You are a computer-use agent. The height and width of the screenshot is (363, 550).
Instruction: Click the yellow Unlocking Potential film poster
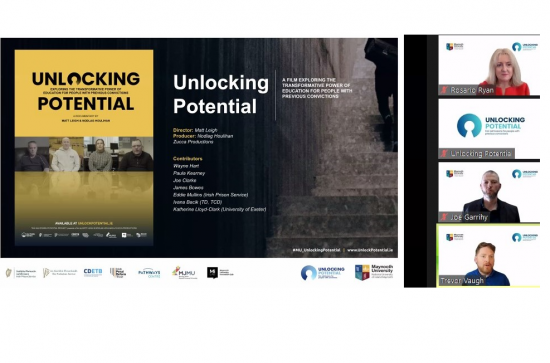point(84,147)
